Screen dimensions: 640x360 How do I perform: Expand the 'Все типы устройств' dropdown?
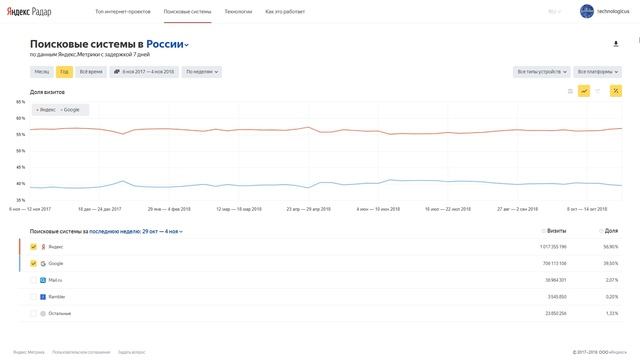[542, 72]
